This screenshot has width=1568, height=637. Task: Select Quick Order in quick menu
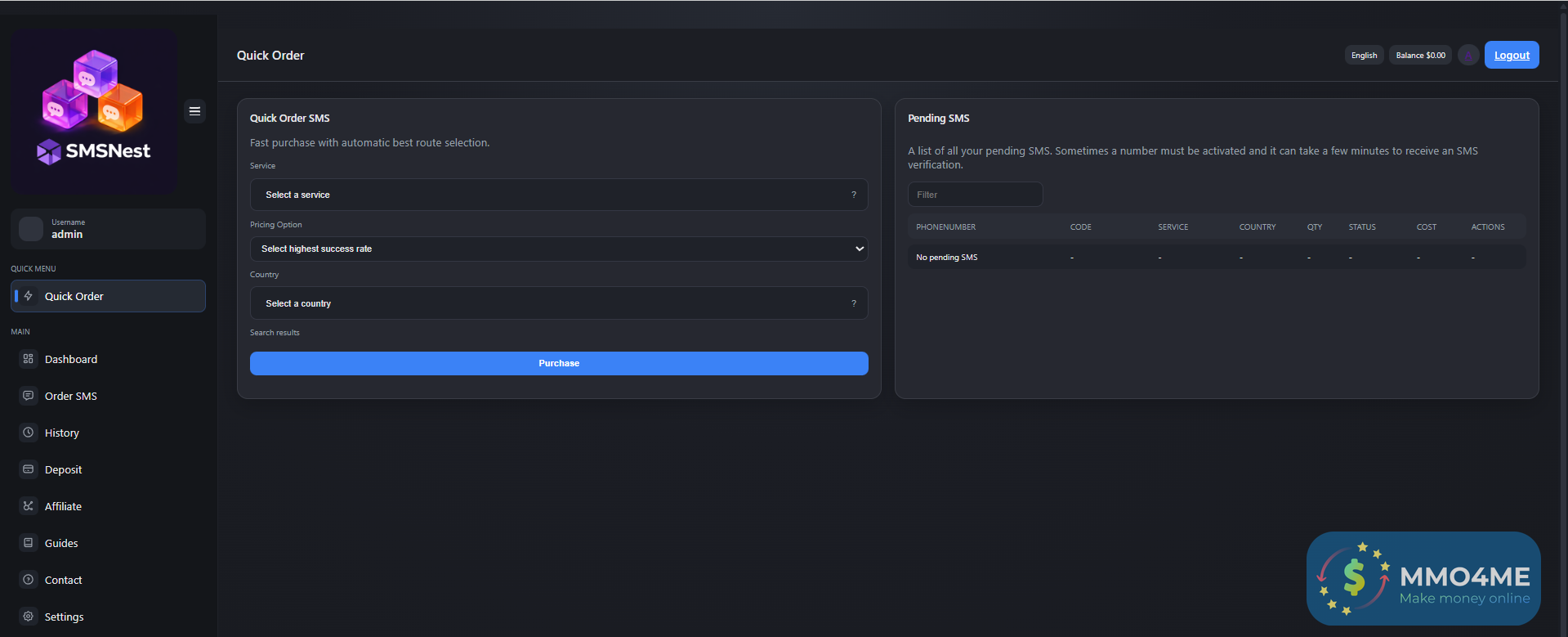tap(108, 296)
